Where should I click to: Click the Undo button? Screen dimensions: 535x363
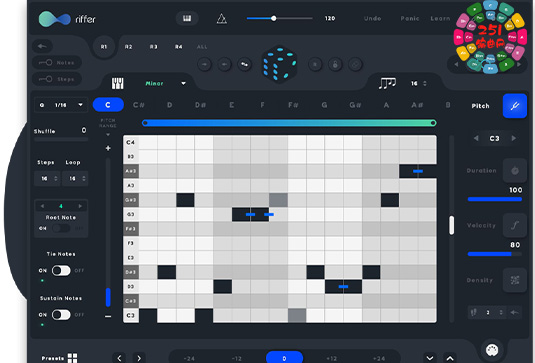[373, 18]
